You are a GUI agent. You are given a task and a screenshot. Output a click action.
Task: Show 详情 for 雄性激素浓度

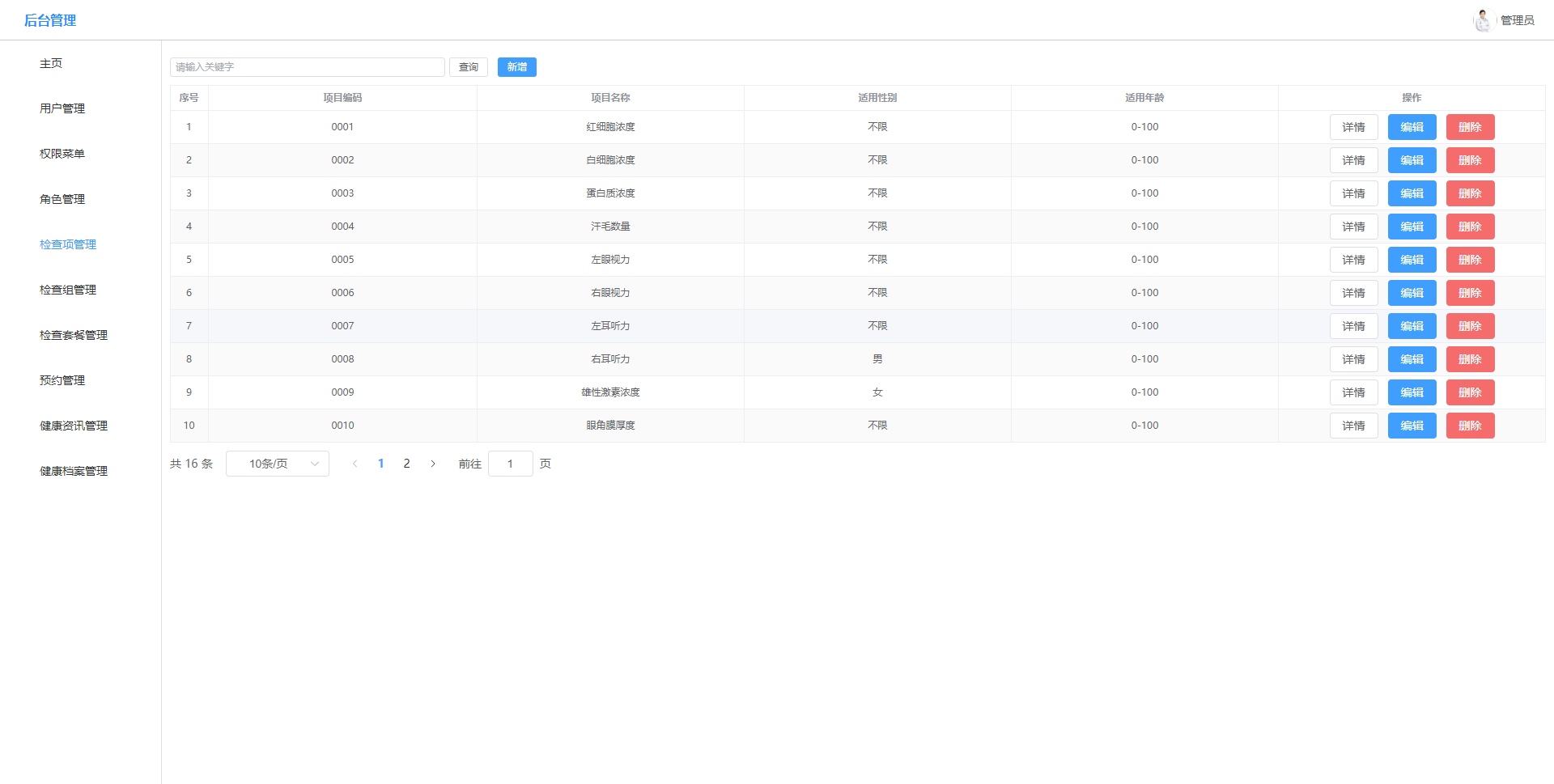[x=1353, y=392]
